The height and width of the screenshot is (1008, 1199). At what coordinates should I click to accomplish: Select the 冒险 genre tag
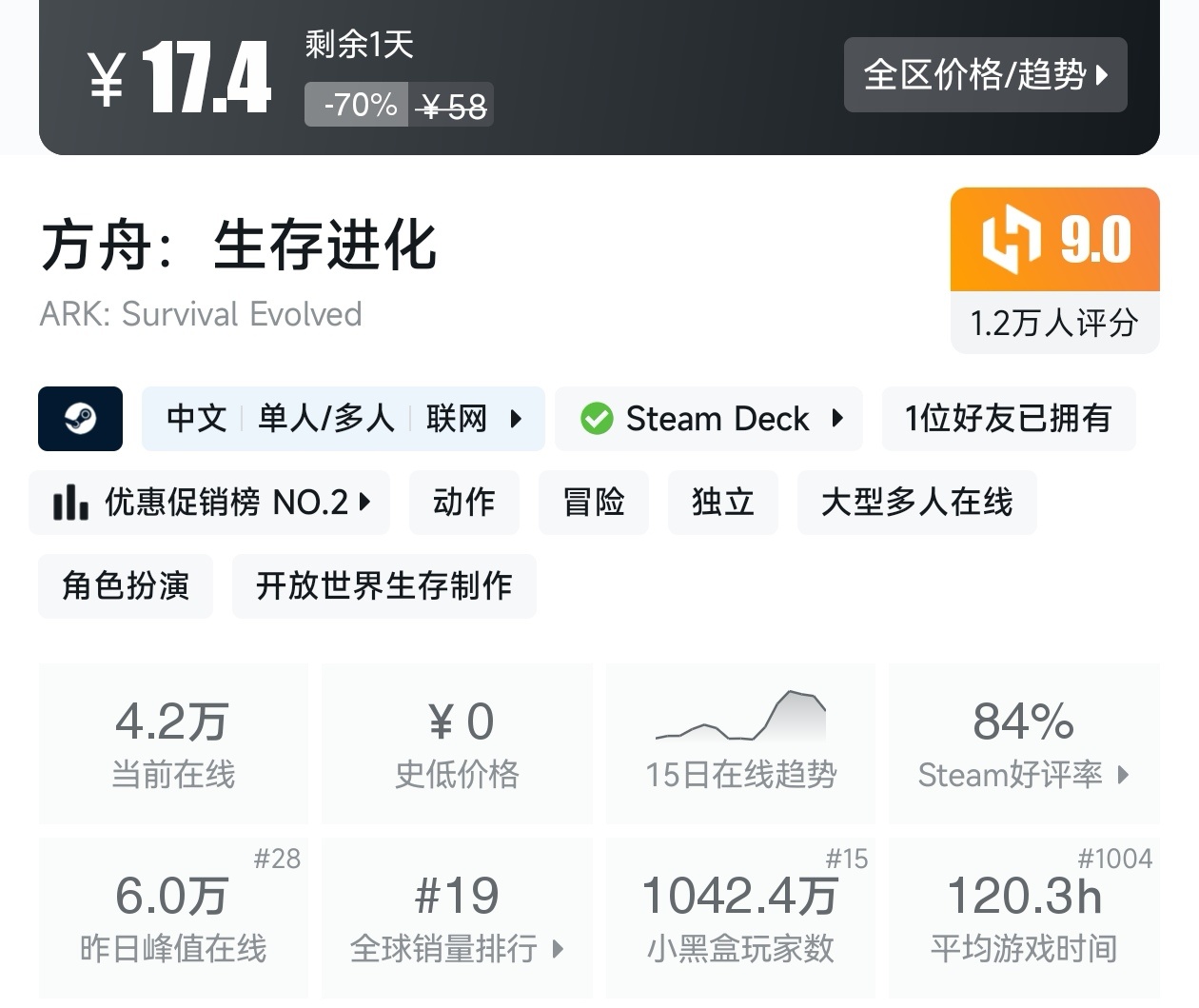(x=593, y=502)
